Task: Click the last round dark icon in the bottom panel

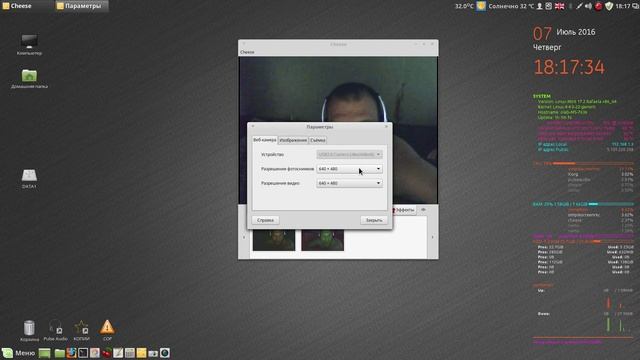Action: [x=165, y=353]
